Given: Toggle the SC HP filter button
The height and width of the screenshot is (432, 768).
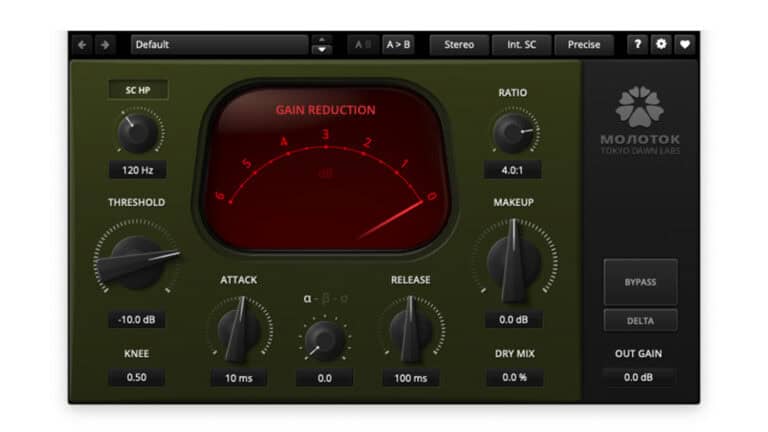Looking at the screenshot, I should tap(138, 90).
